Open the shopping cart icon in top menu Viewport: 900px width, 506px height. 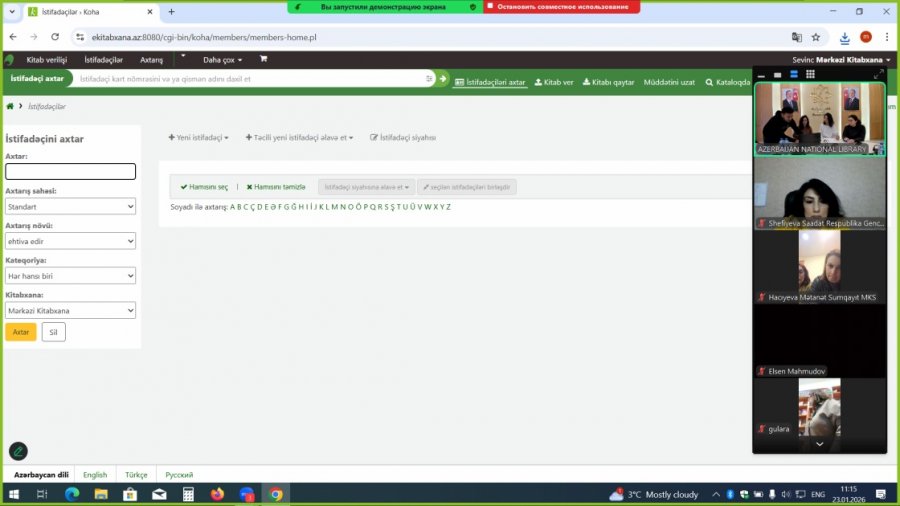264,59
